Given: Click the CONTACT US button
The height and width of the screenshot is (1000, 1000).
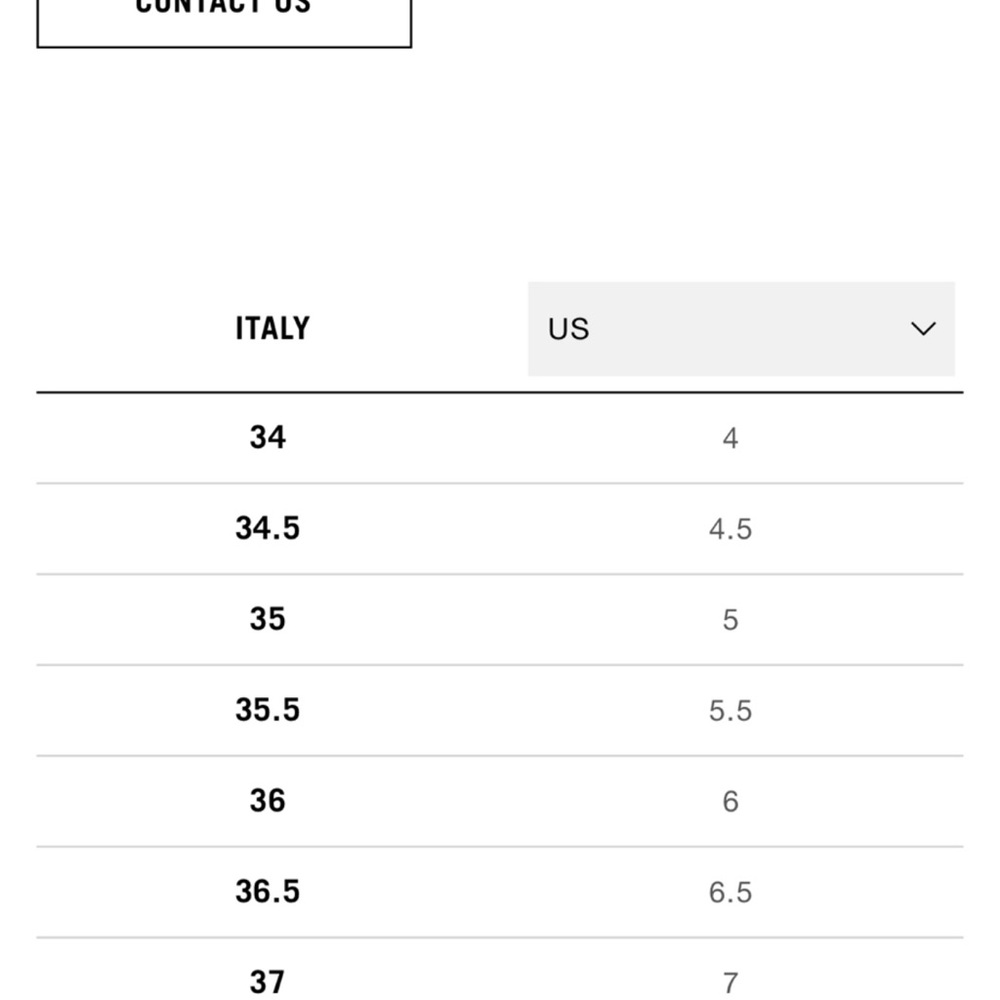Looking at the screenshot, I should tap(224, 19).
